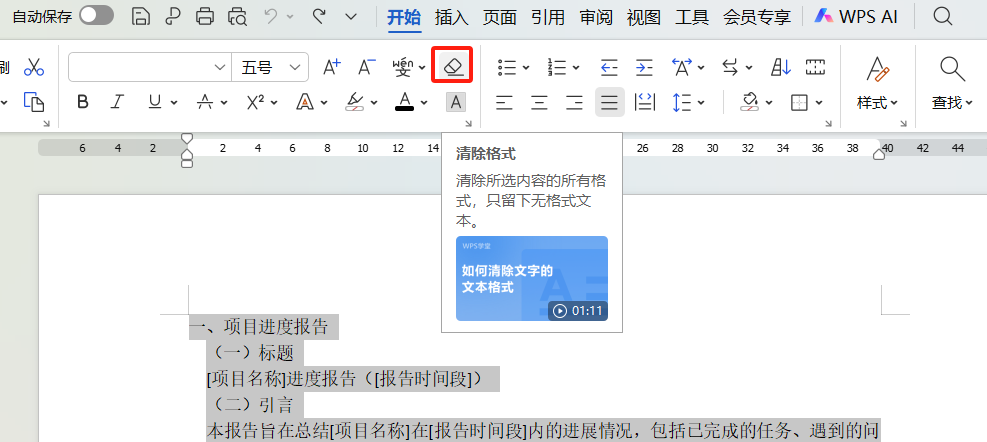Toggle character shading gray A button
Viewport: 987px width, 442px height.
tap(456, 101)
